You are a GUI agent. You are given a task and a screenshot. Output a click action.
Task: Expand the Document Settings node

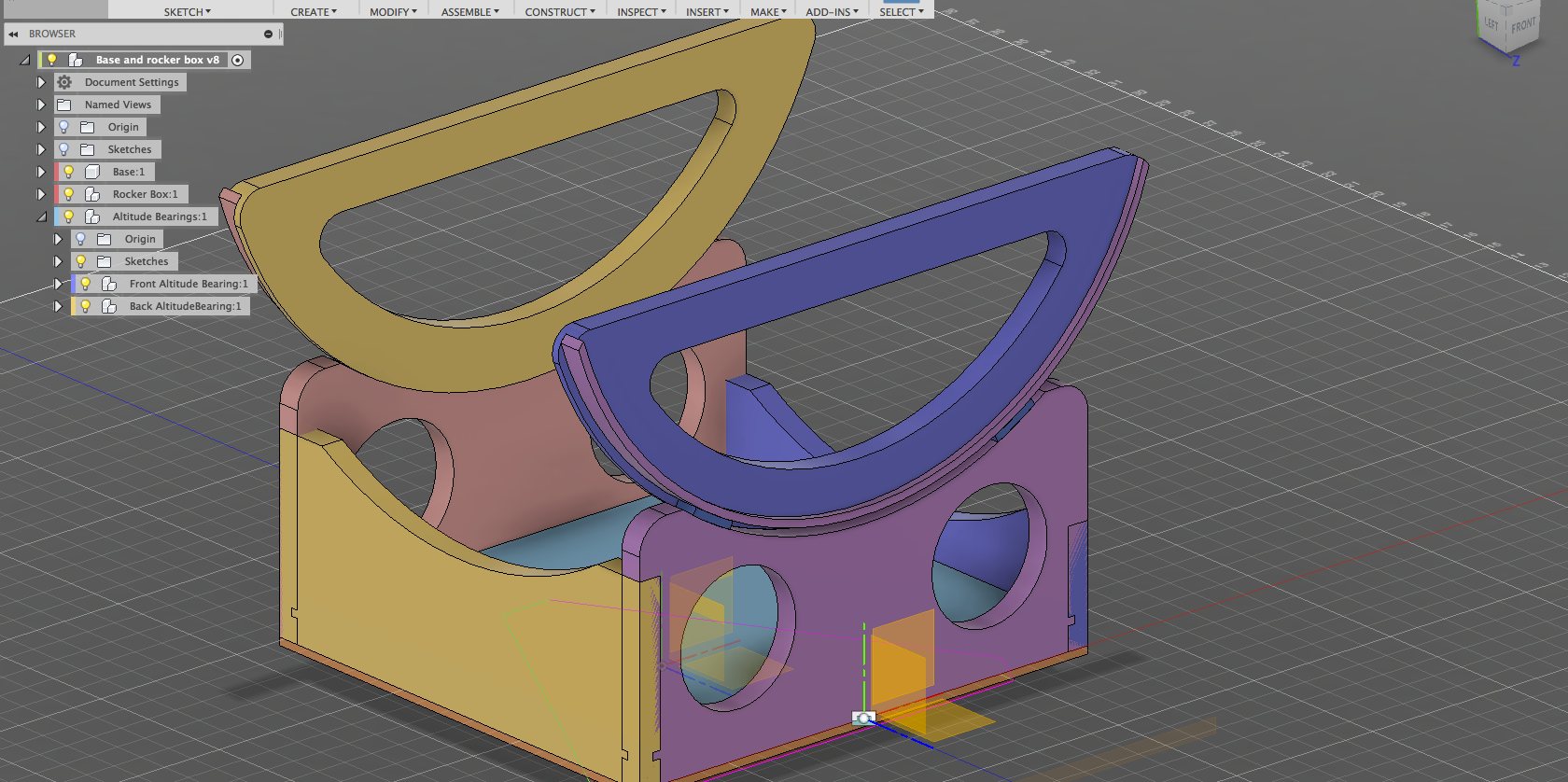[x=41, y=82]
